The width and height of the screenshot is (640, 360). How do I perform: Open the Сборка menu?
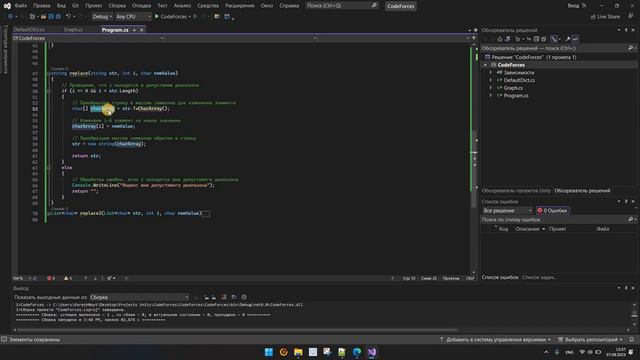tap(117, 6)
